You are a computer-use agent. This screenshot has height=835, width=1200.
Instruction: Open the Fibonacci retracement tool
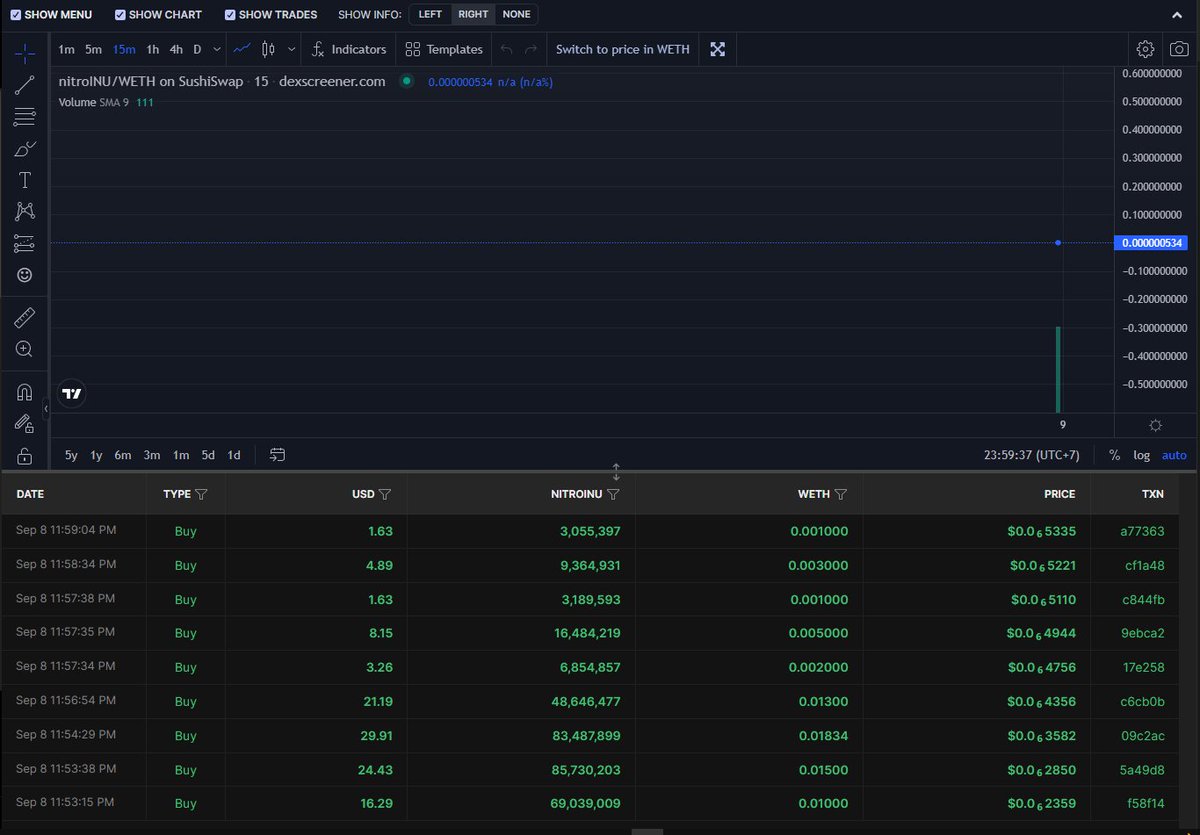[25, 117]
